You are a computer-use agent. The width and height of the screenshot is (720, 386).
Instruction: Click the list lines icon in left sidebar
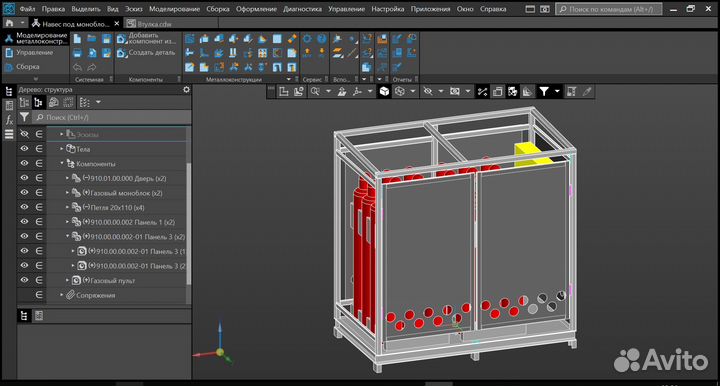(9, 134)
